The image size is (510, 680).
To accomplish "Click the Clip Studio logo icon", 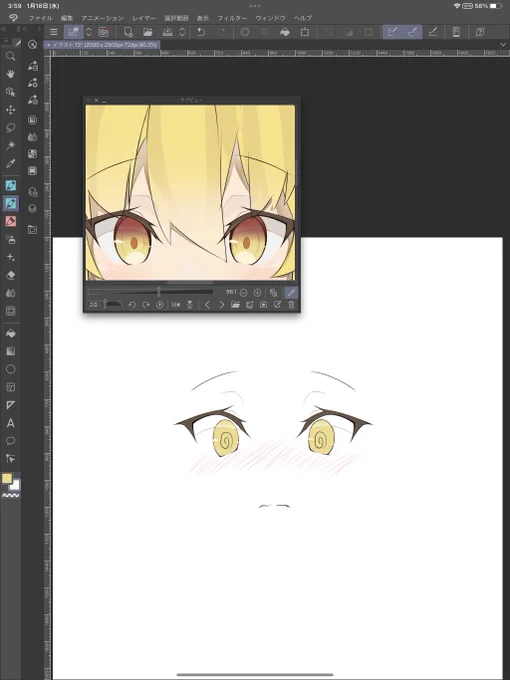I will click(x=13, y=18).
